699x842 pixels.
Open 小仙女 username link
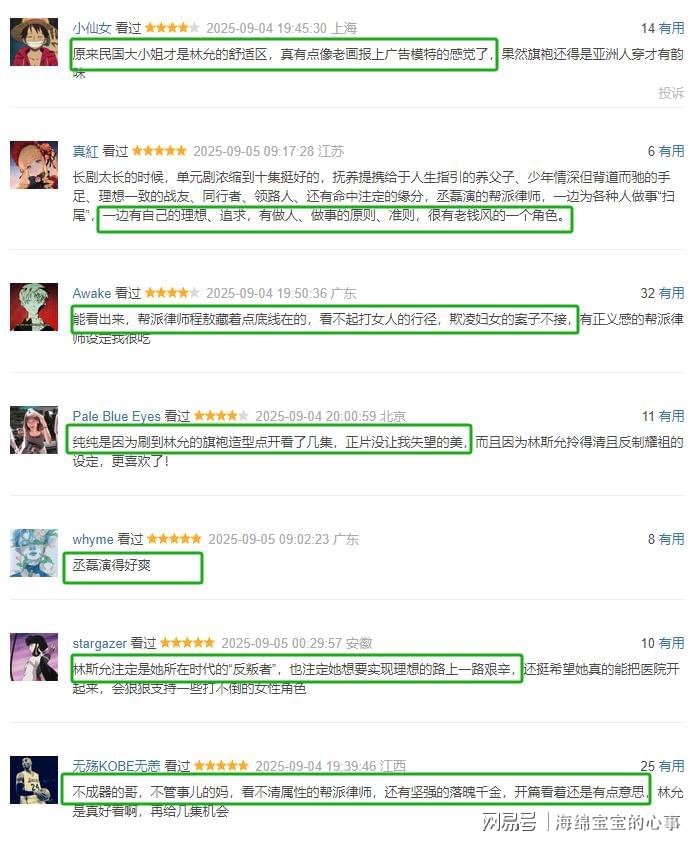(x=92, y=28)
